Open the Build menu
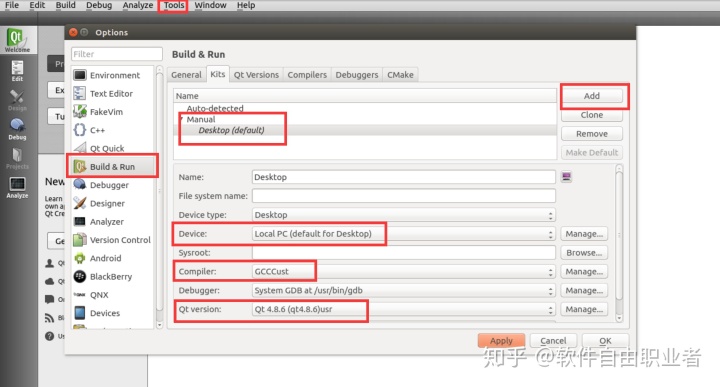 pyautogui.click(x=66, y=5)
